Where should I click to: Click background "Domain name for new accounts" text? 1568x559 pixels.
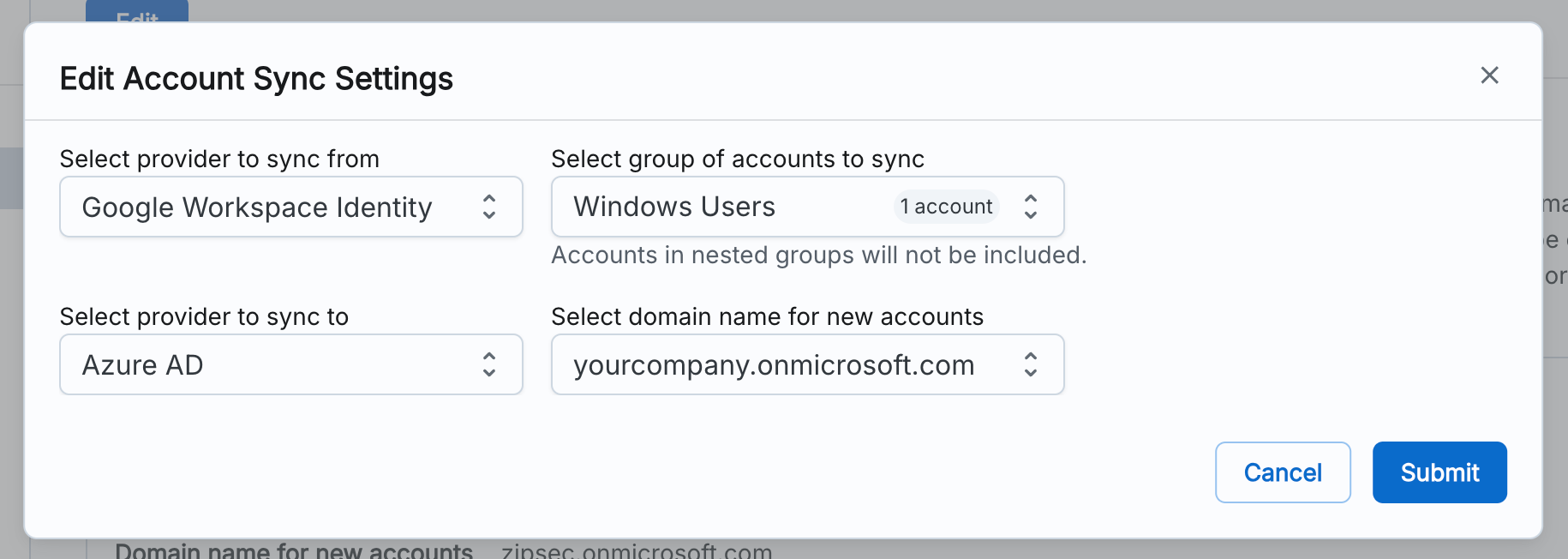coord(293,550)
